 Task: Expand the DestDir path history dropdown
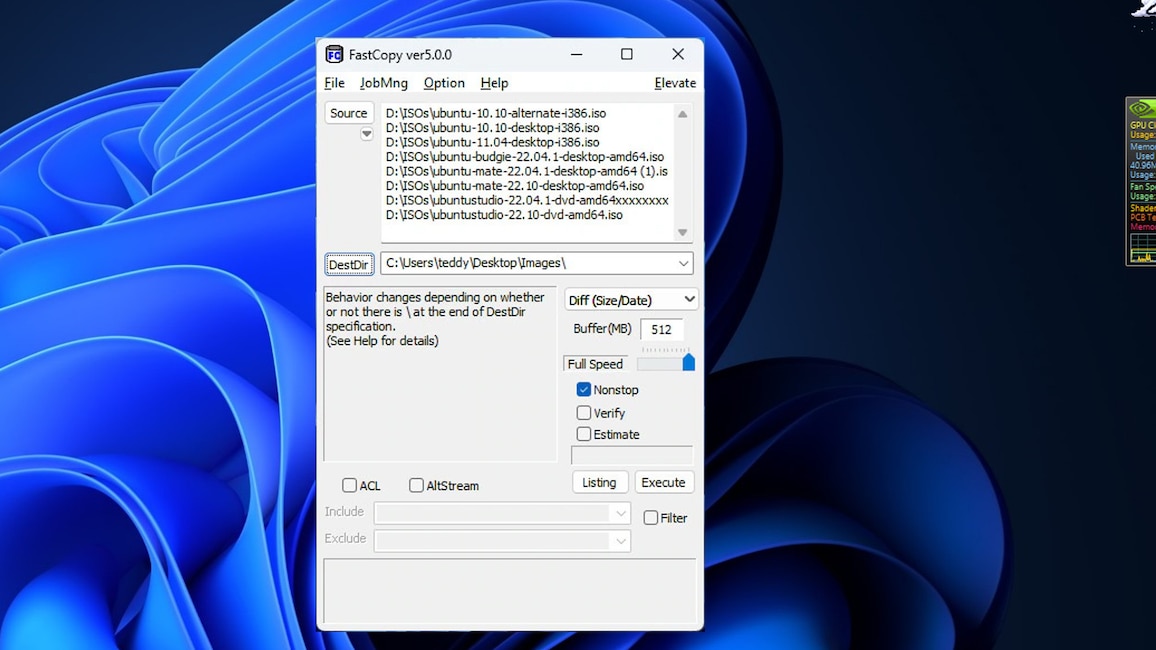tap(683, 263)
